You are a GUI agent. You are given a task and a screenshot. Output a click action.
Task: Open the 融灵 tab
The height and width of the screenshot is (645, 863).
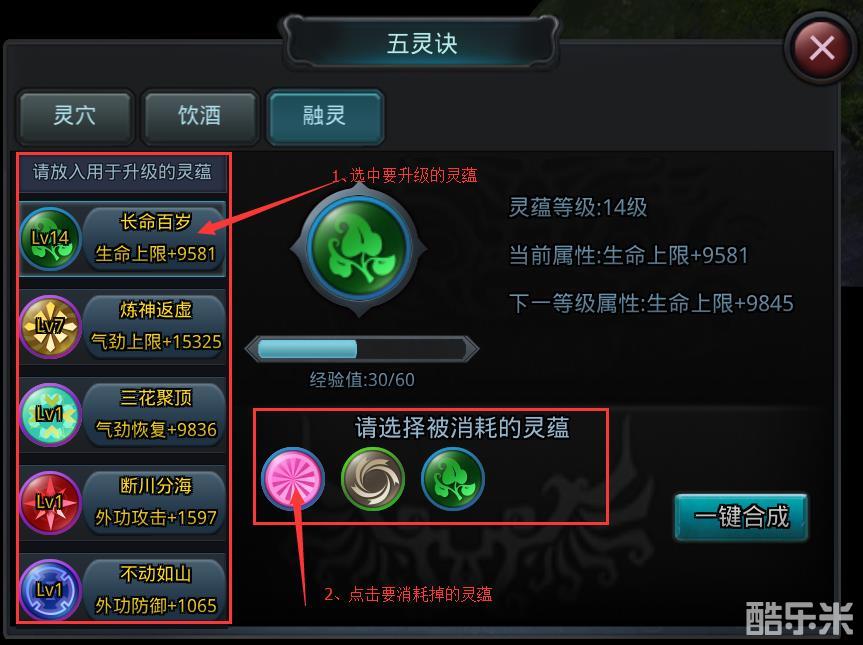325,116
